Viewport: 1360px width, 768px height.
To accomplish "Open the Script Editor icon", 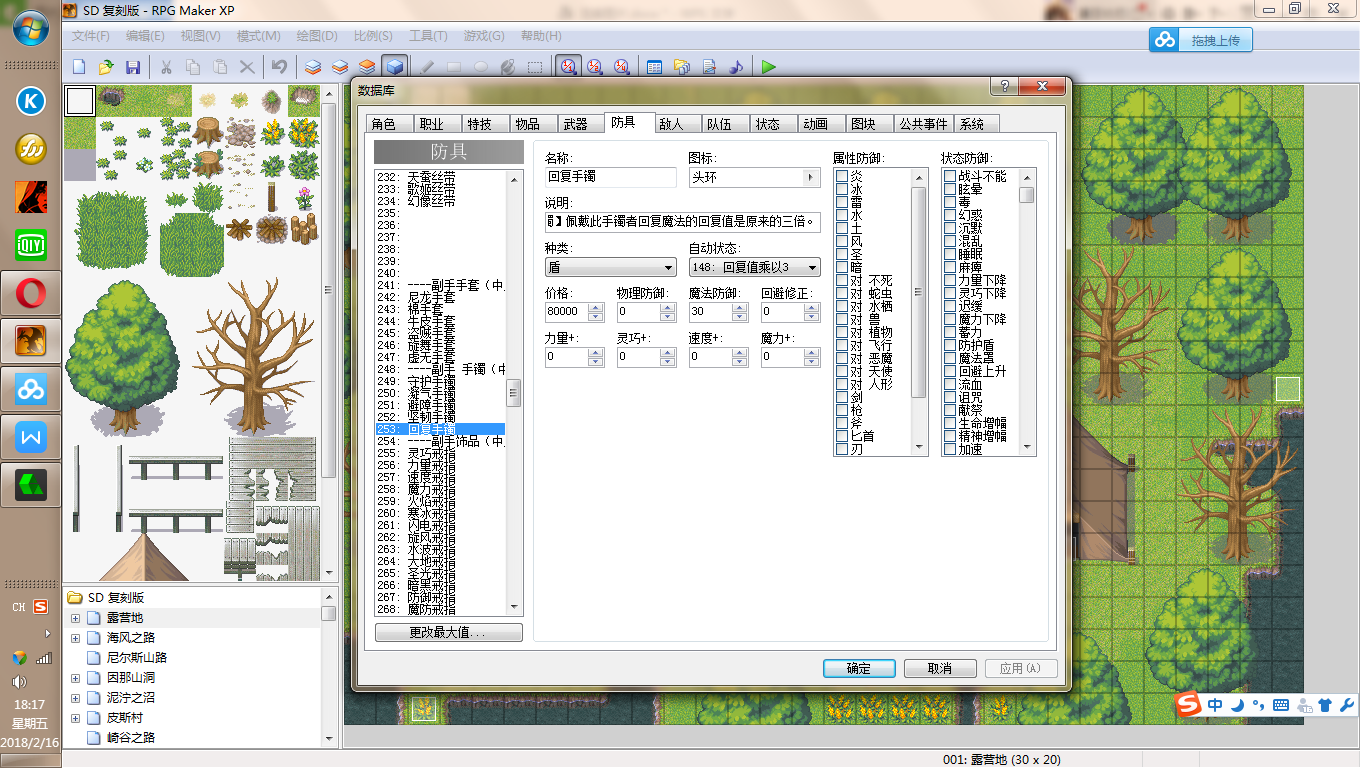I will (x=709, y=67).
